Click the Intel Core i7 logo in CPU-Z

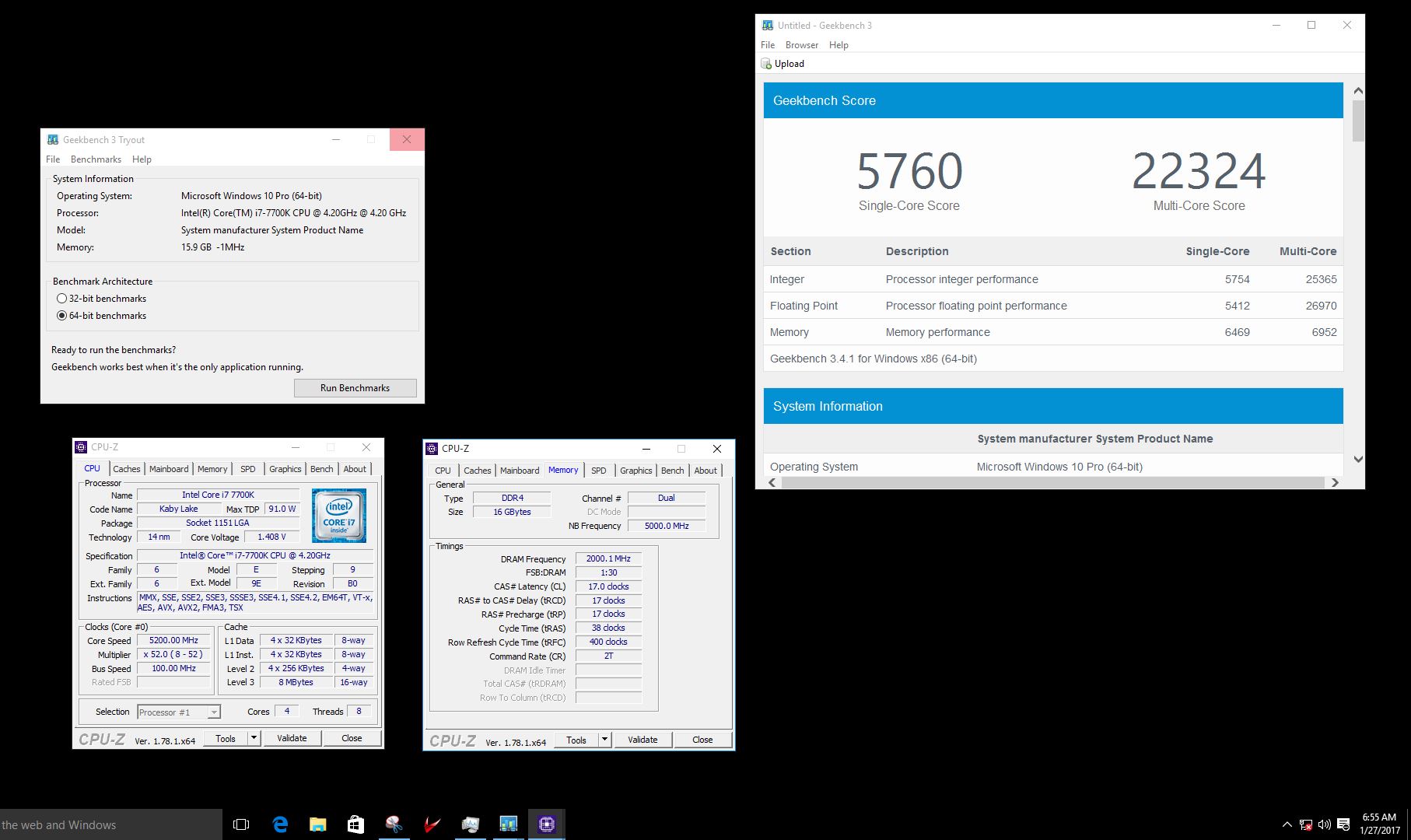pos(338,516)
